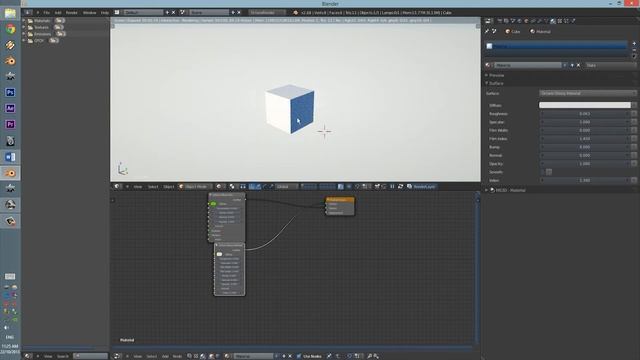The height and width of the screenshot is (360, 640).
Task: Open the Window menu in top bar
Action: [x=89, y=13]
